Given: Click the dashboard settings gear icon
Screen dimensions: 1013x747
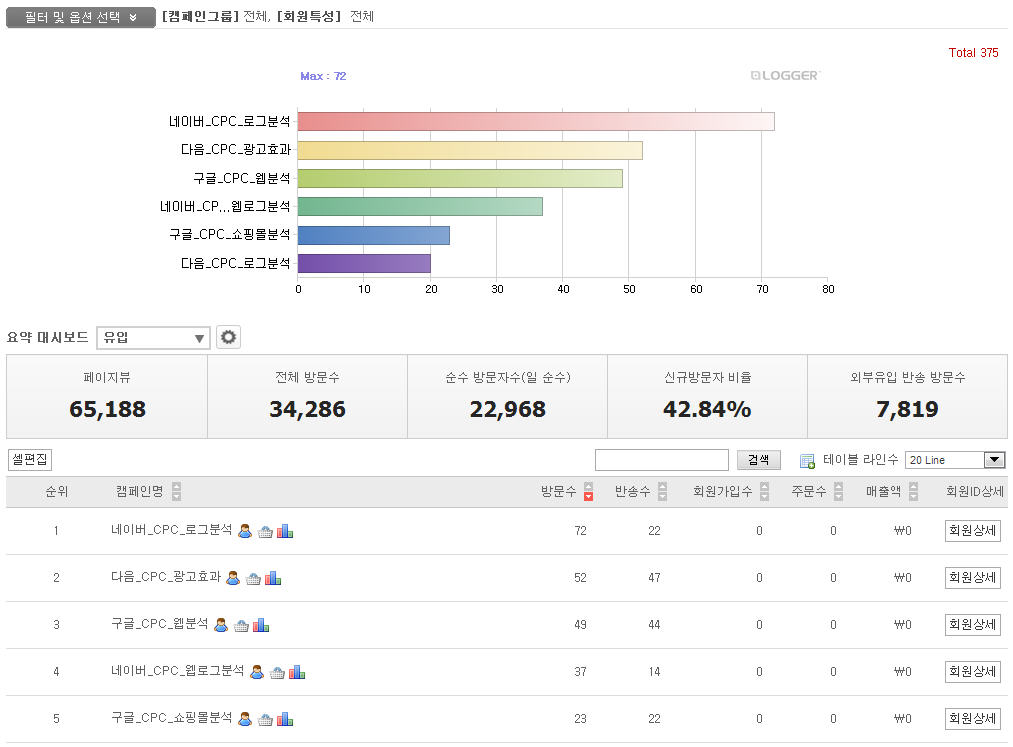Looking at the screenshot, I should 229,338.
